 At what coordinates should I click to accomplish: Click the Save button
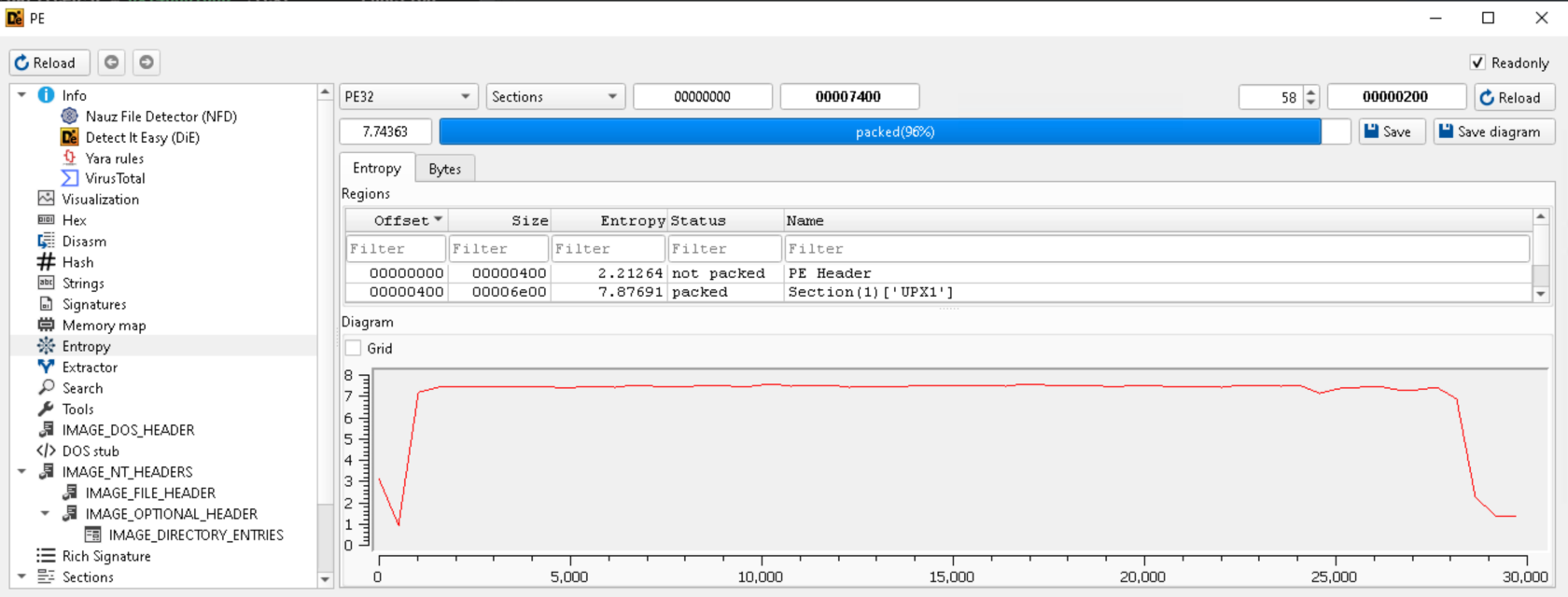(1392, 132)
